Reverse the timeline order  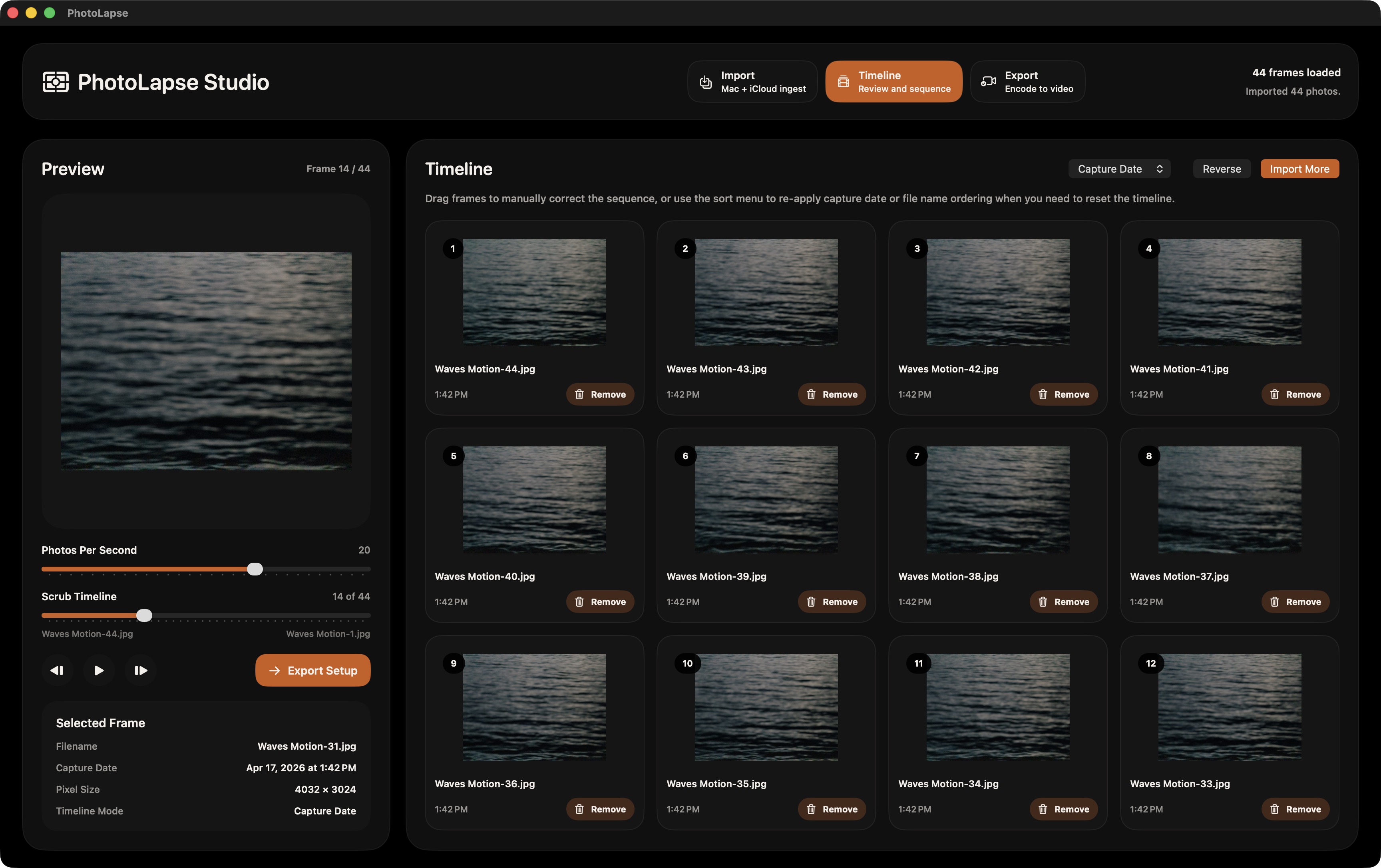coord(1221,169)
